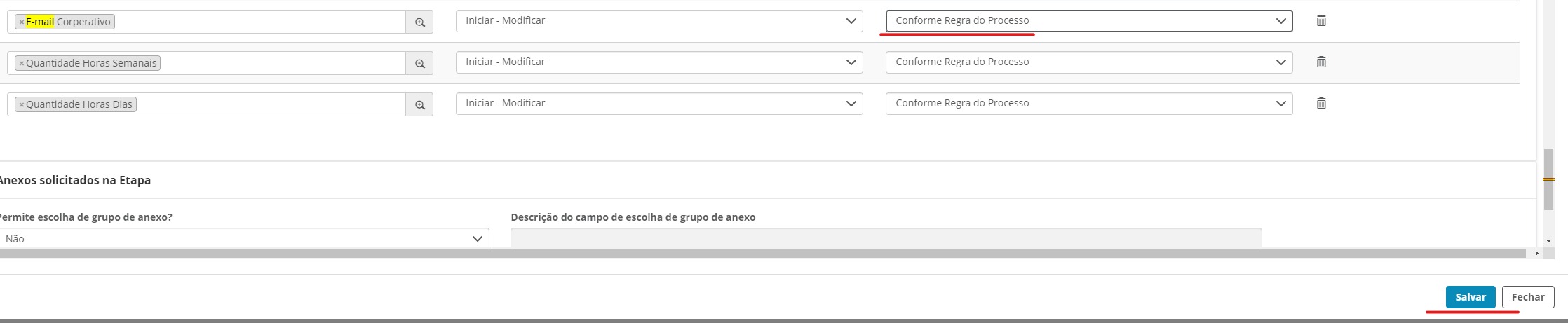Click the search icon beside Quantidade Horas Semanais
This screenshot has width=1568, height=323.
(419, 63)
